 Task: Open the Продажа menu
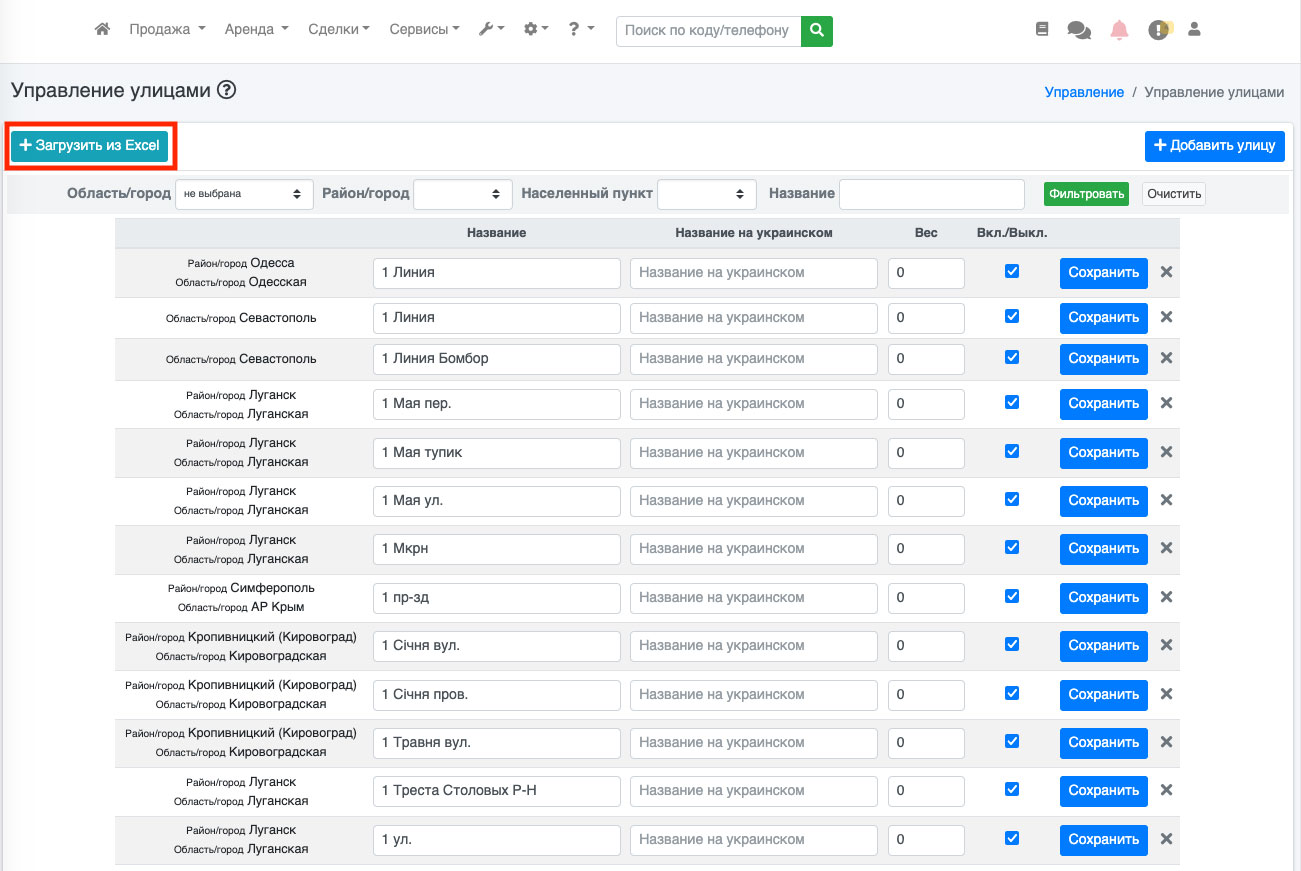coord(167,30)
